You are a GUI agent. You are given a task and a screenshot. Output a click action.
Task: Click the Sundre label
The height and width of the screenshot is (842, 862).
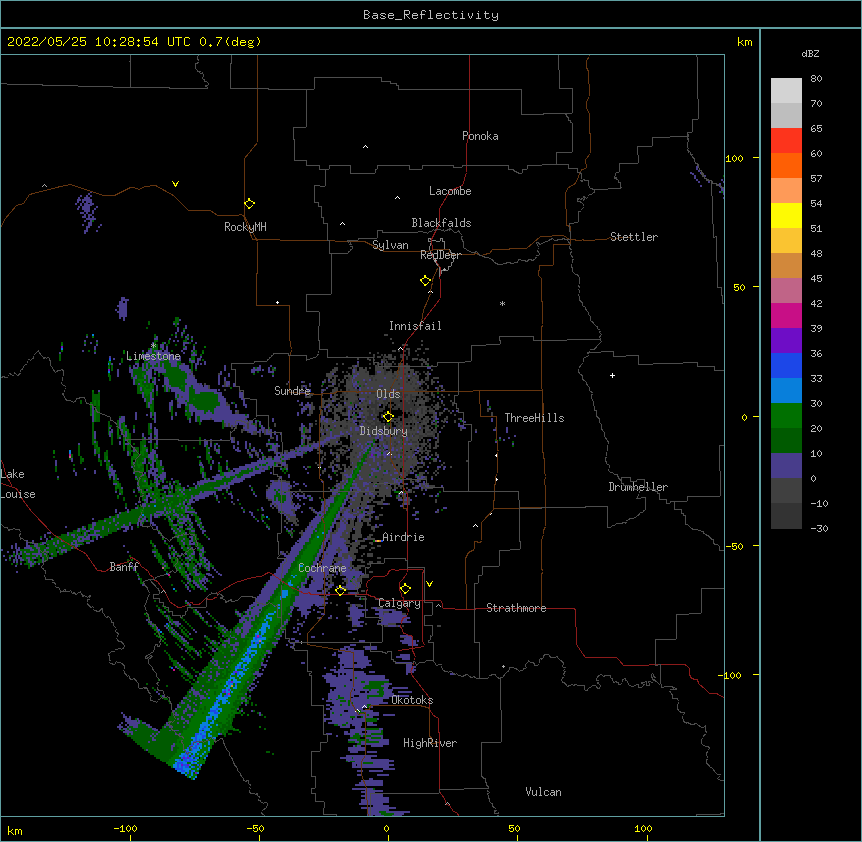point(292,391)
